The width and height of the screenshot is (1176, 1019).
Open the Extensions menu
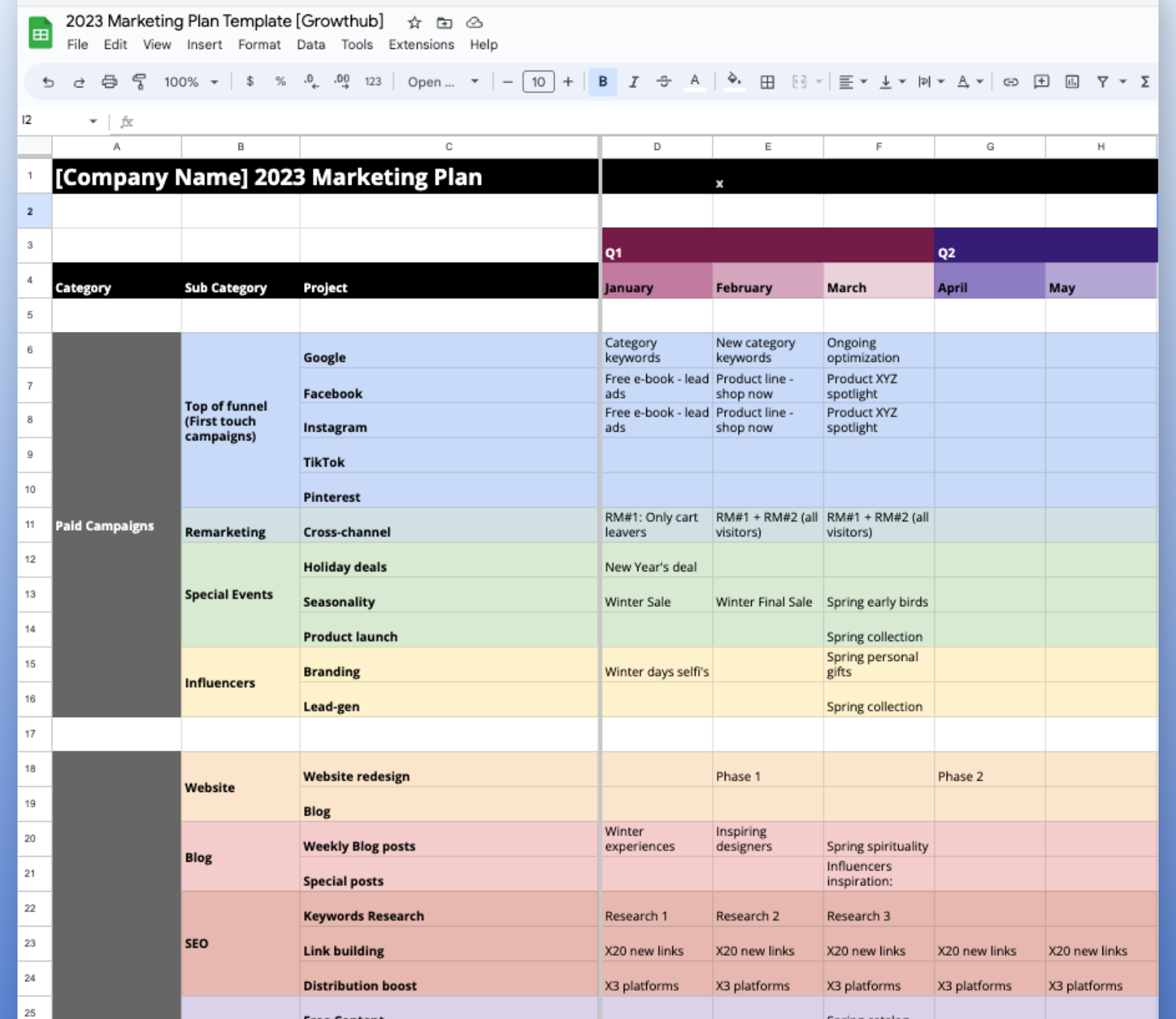coord(421,44)
